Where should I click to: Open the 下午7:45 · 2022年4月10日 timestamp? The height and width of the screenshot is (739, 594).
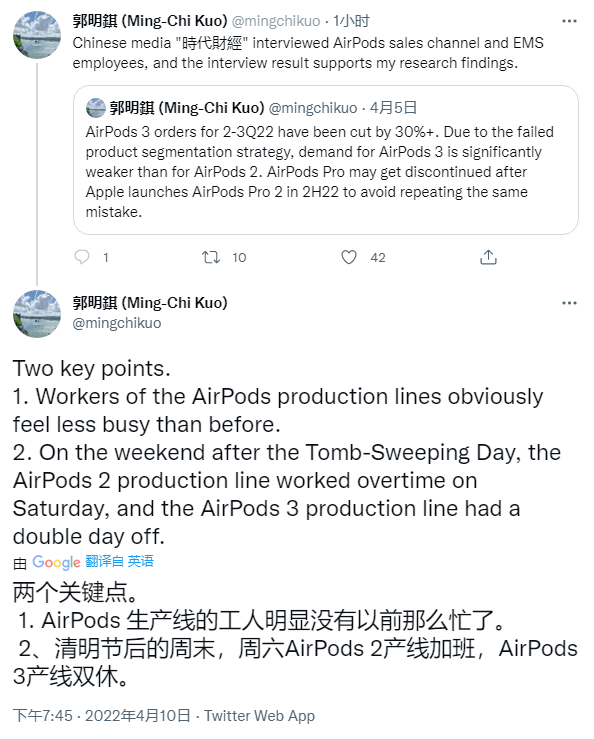coord(102,715)
